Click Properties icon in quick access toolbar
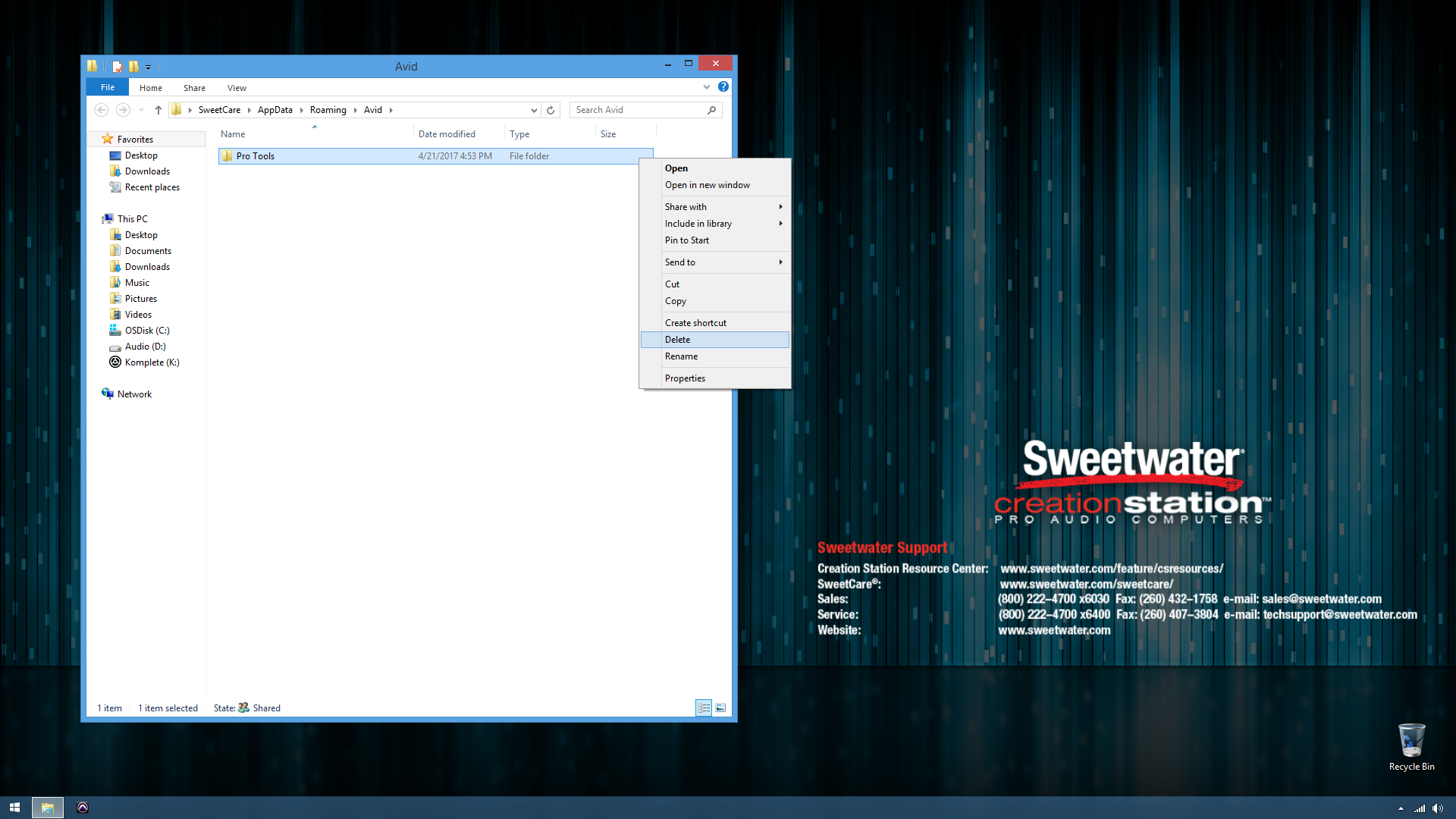This screenshot has height=819, width=1456. [x=118, y=66]
